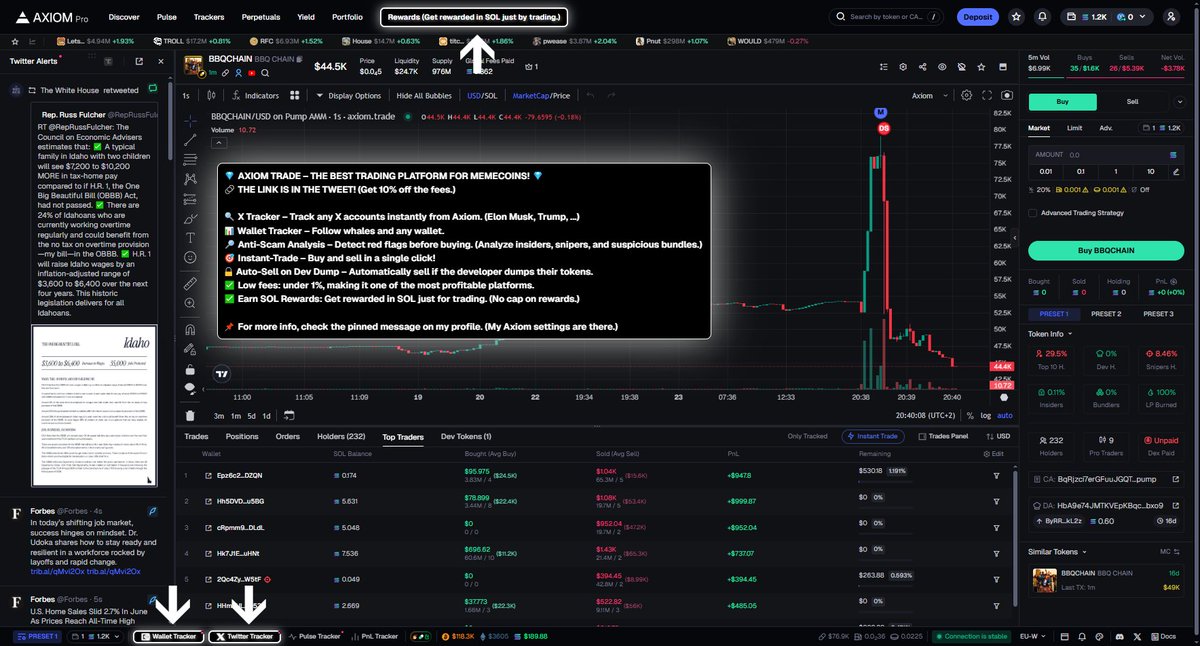
Task: Go to the Discover page
Action: point(124,17)
